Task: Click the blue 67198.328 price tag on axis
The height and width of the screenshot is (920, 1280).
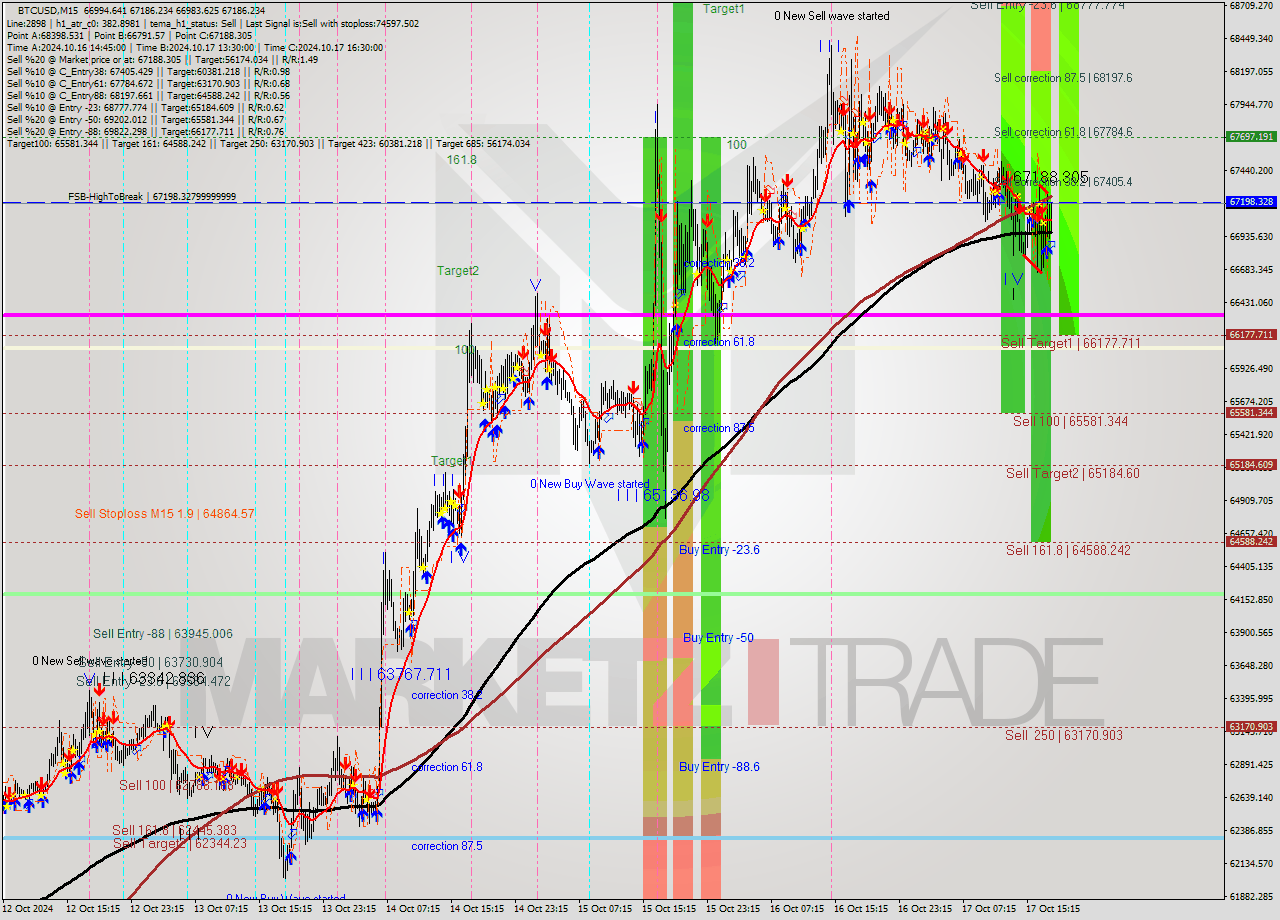Action: [1251, 202]
